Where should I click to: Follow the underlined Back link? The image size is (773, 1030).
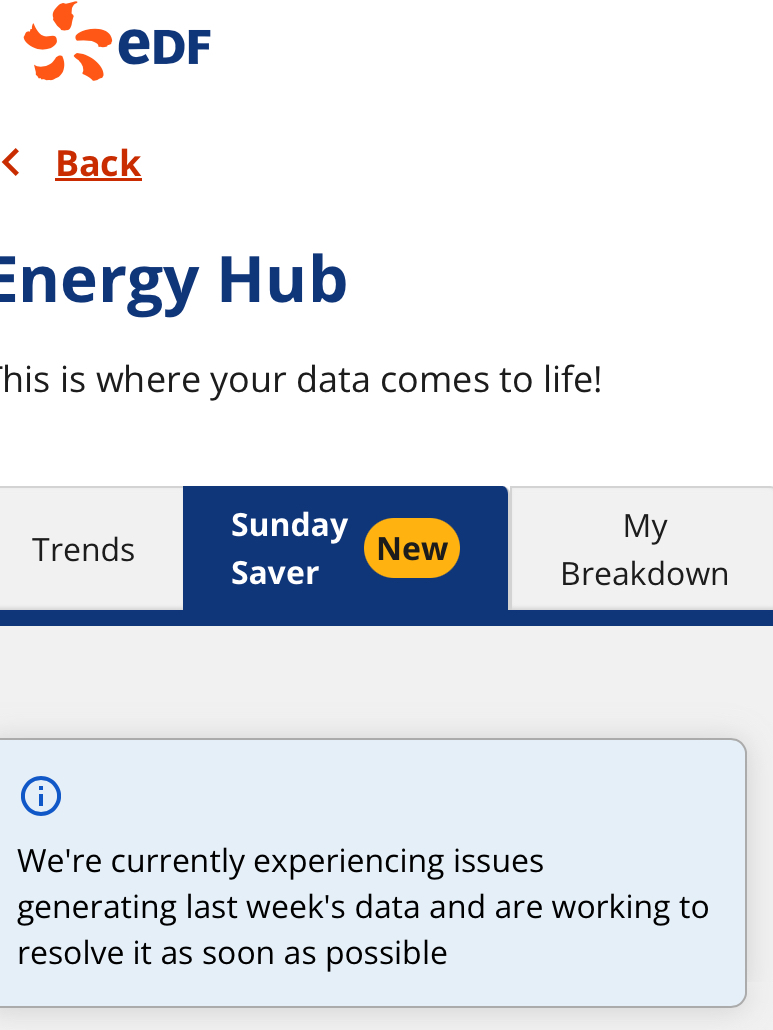click(x=99, y=163)
